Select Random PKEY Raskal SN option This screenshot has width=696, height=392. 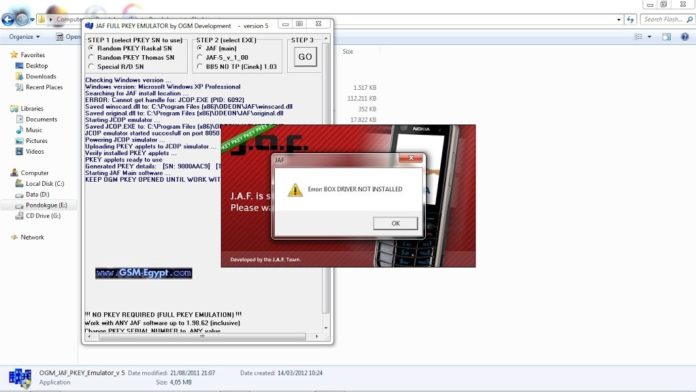point(91,48)
